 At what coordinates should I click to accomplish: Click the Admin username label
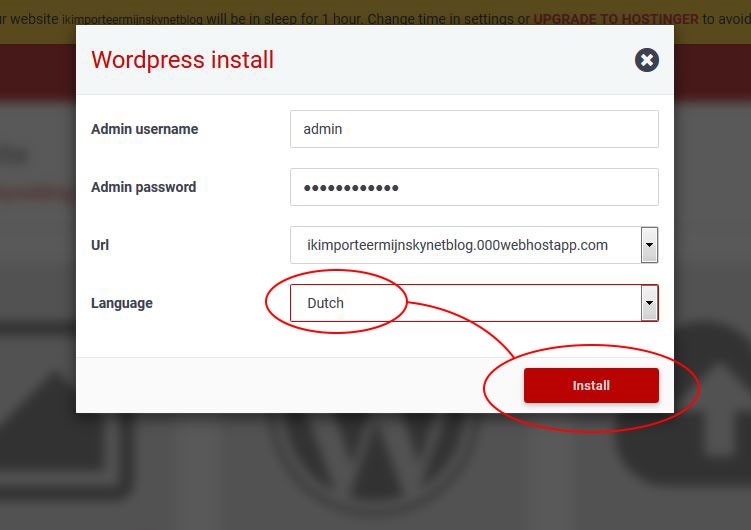click(x=144, y=129)
